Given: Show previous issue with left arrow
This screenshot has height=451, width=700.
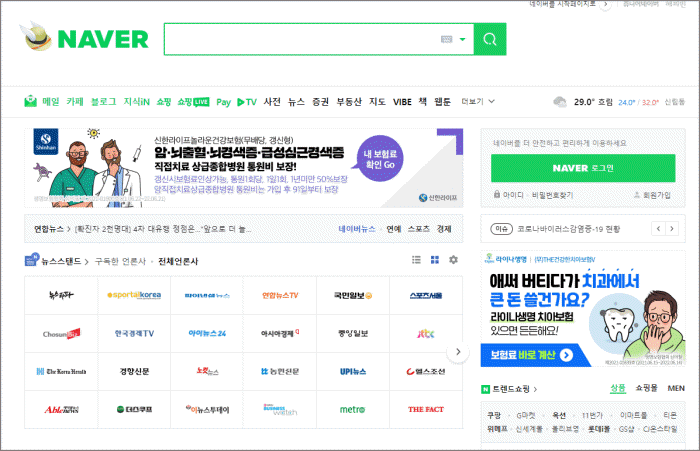Looking at the screenshot, I should 658,229.
